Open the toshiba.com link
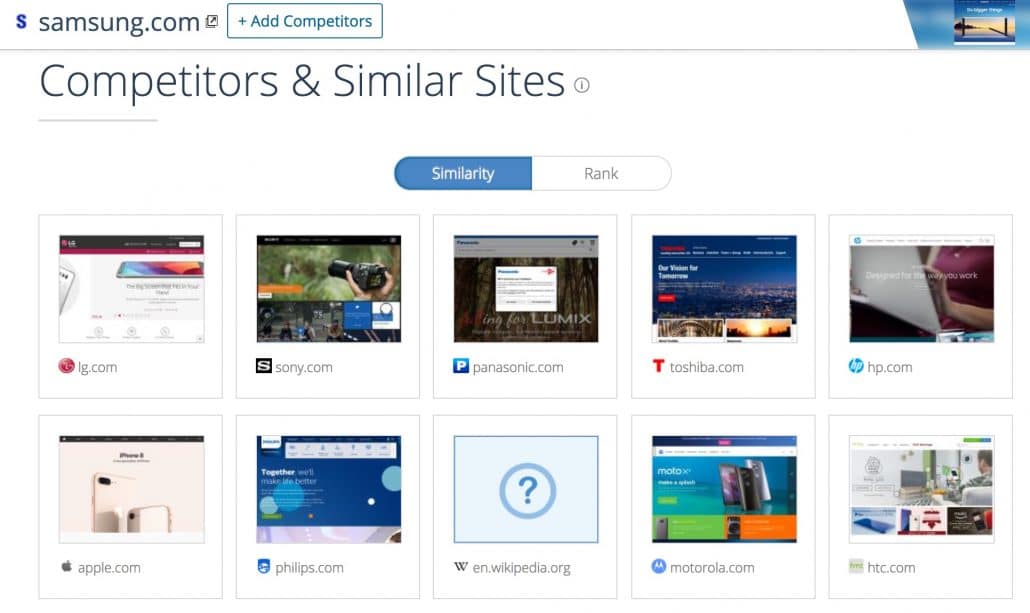 pyautogui.click(x=706, y=367)
